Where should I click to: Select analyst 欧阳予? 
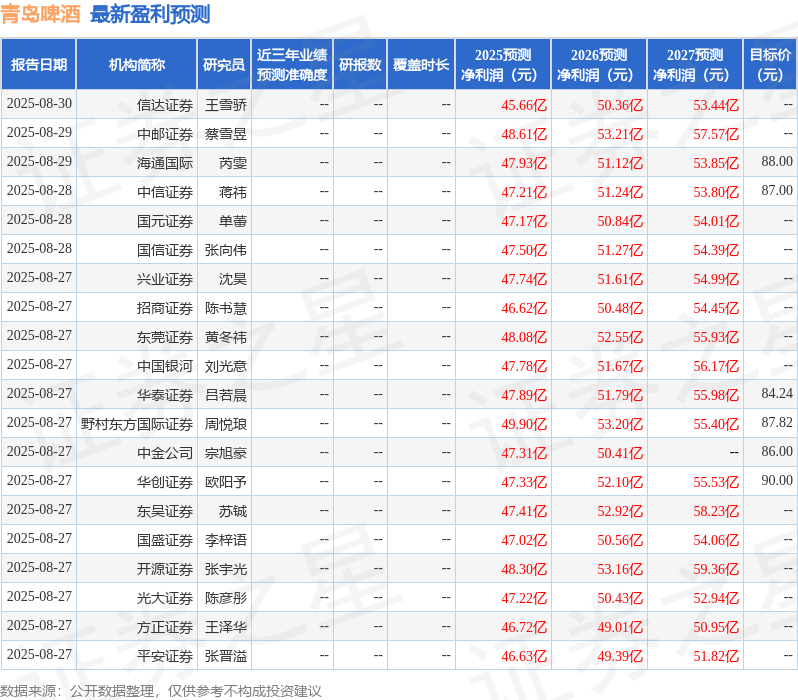click(x=226, y=483)
